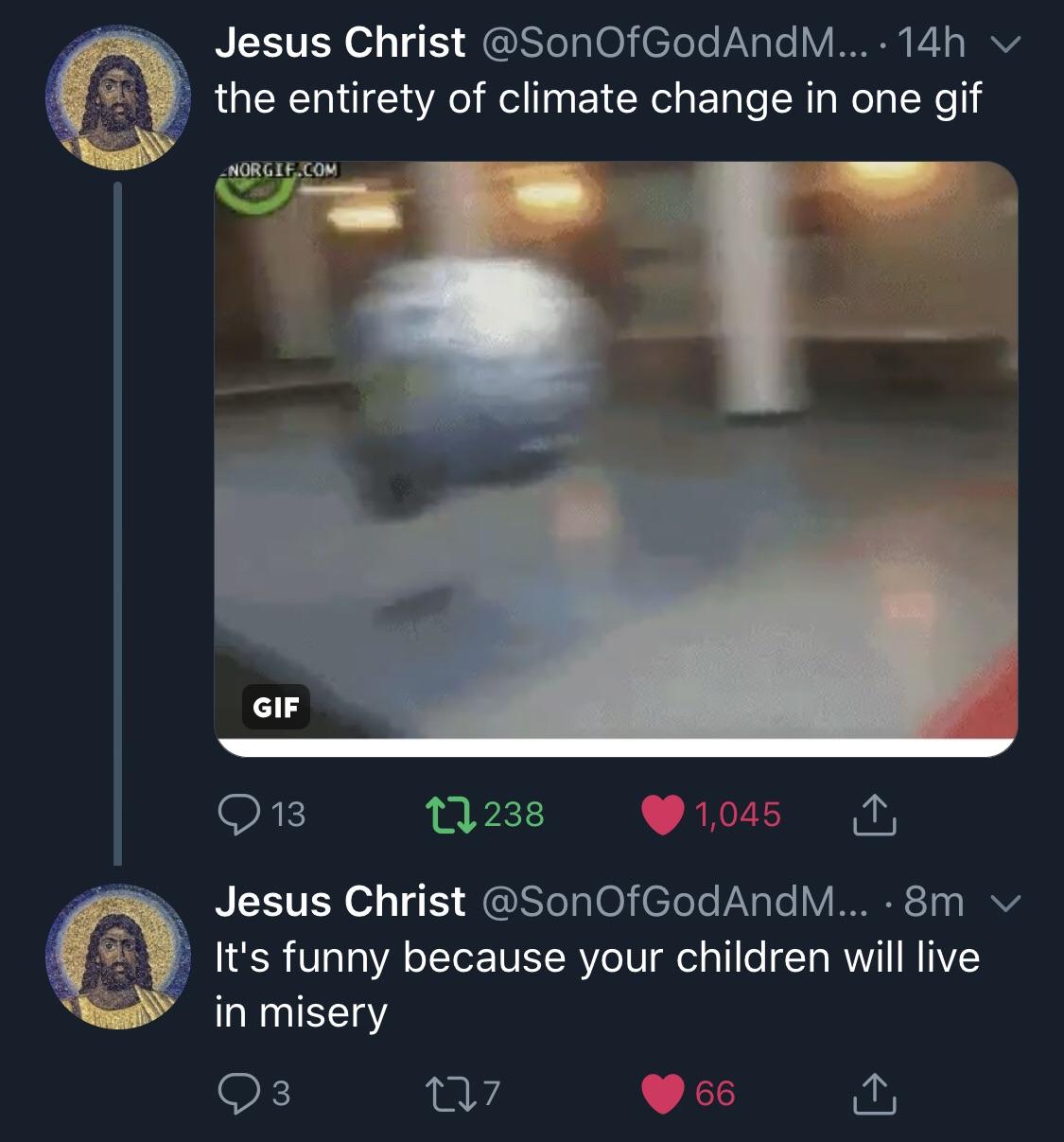Reply to the 'children will live in misery' tweet
1064x1142 pixels.
point(253,1093)
